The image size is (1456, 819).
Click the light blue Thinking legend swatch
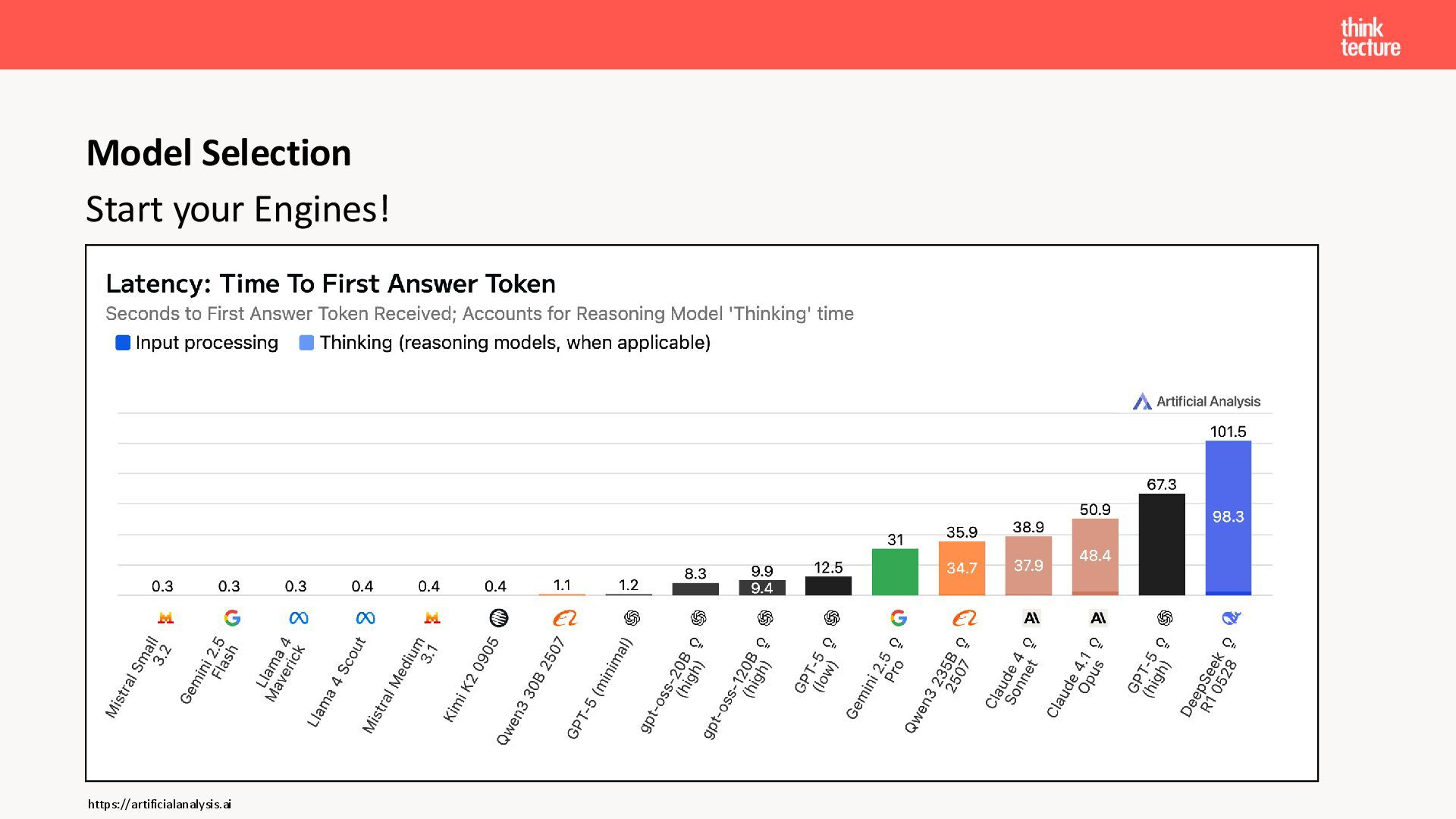click(x=306, y=343)
